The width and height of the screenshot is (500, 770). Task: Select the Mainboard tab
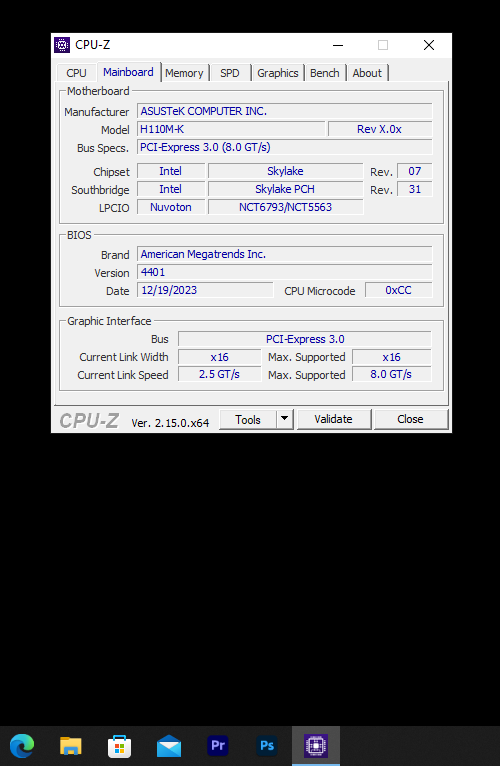128,72
